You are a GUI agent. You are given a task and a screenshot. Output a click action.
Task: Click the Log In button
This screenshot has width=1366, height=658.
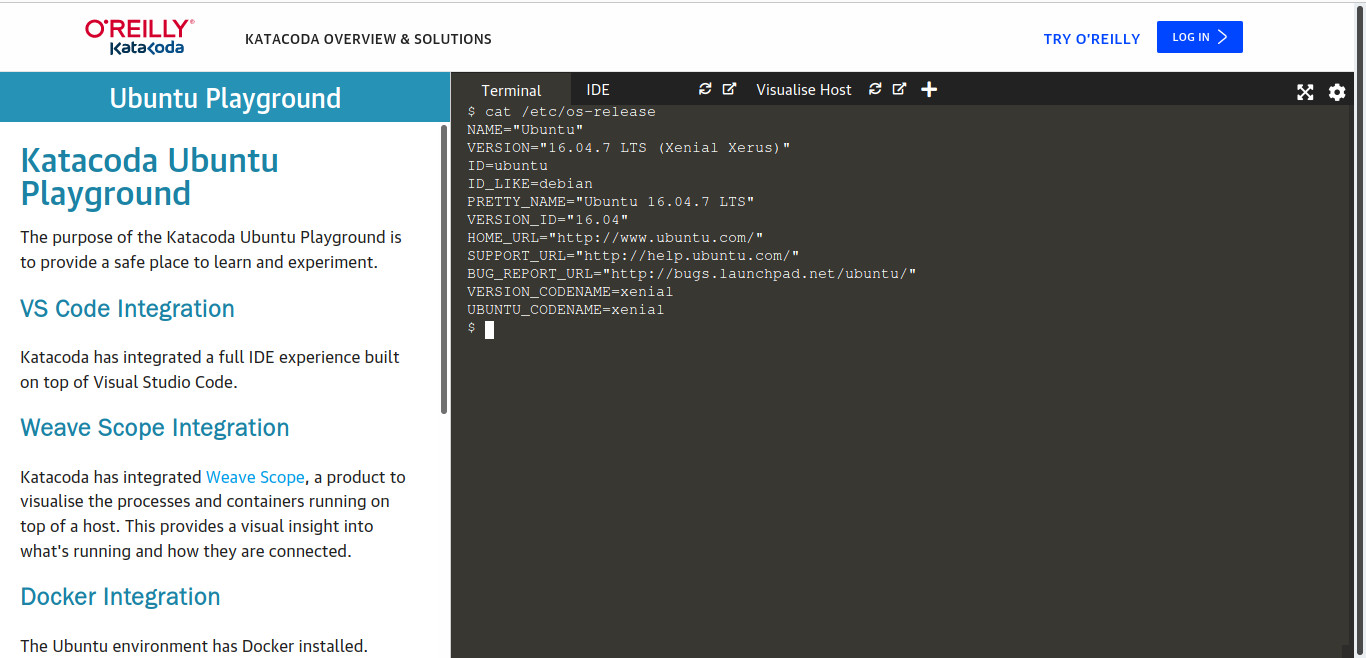(x=1200, y=37)
